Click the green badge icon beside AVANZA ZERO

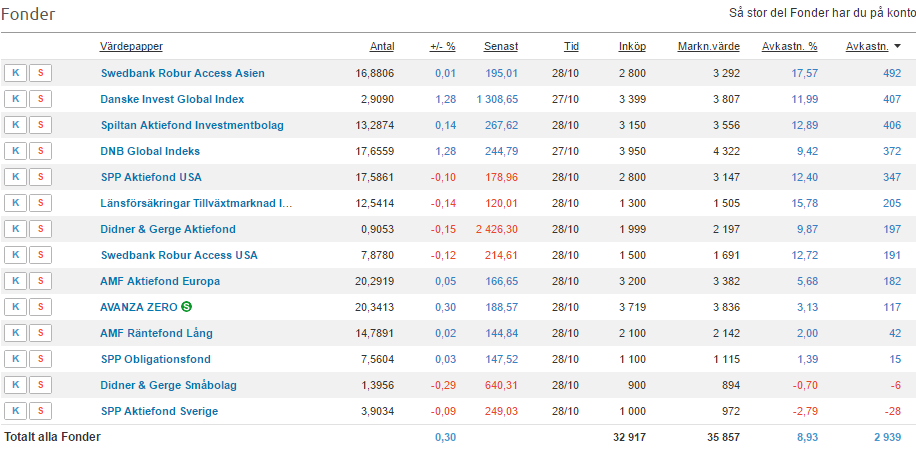click(187, 307)
